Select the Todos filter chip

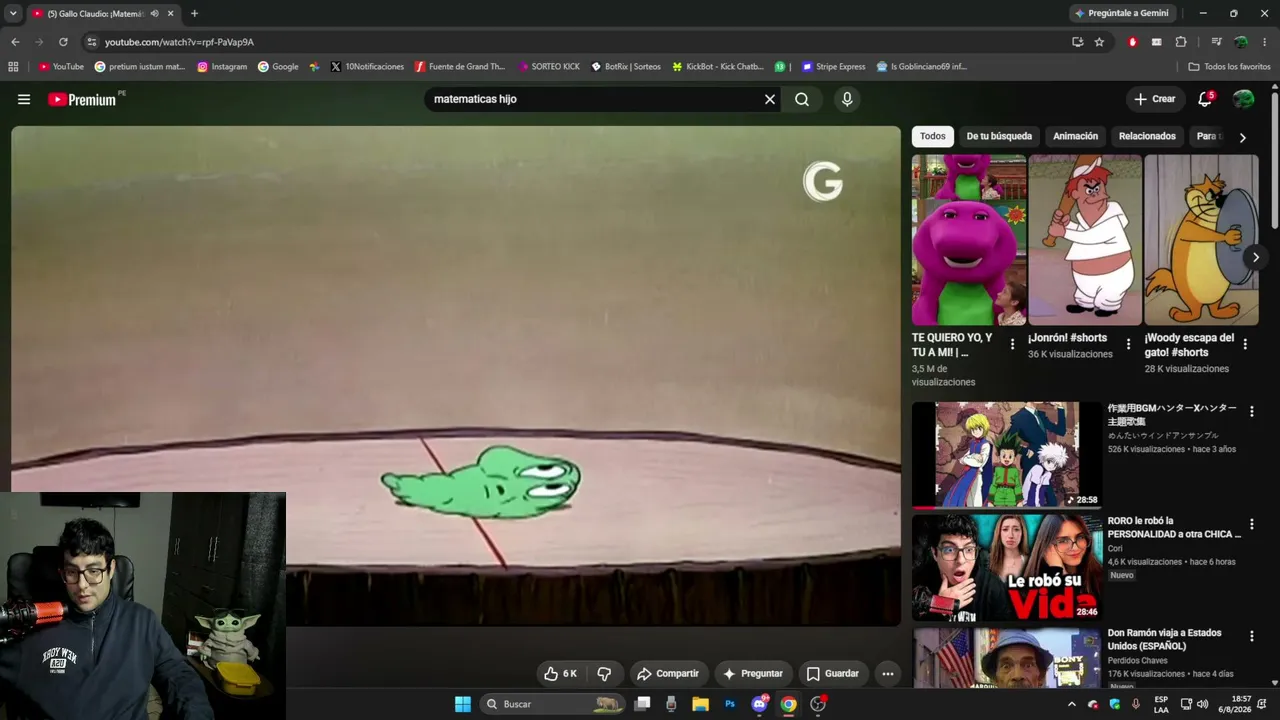tap(933, 136)
